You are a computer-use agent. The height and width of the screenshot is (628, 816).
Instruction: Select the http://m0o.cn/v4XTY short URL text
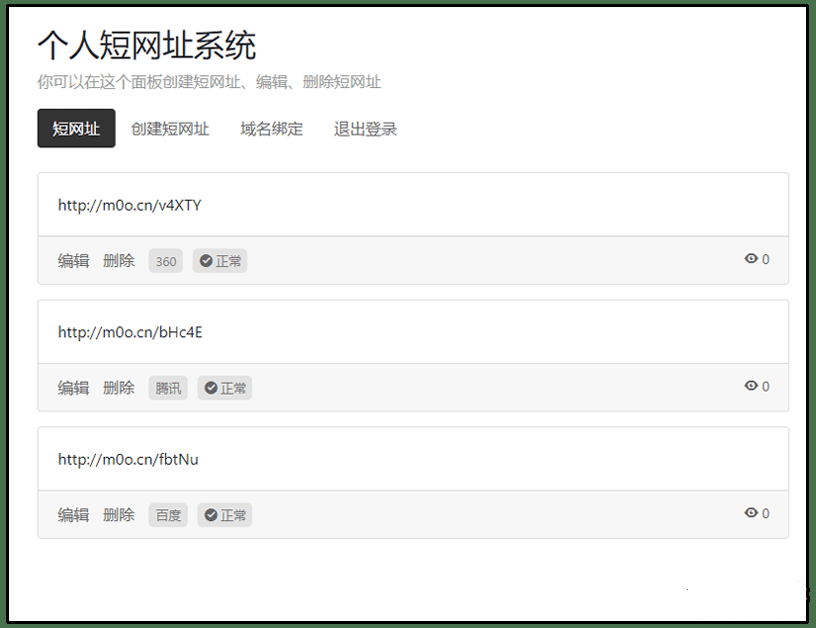click(130, 205)
